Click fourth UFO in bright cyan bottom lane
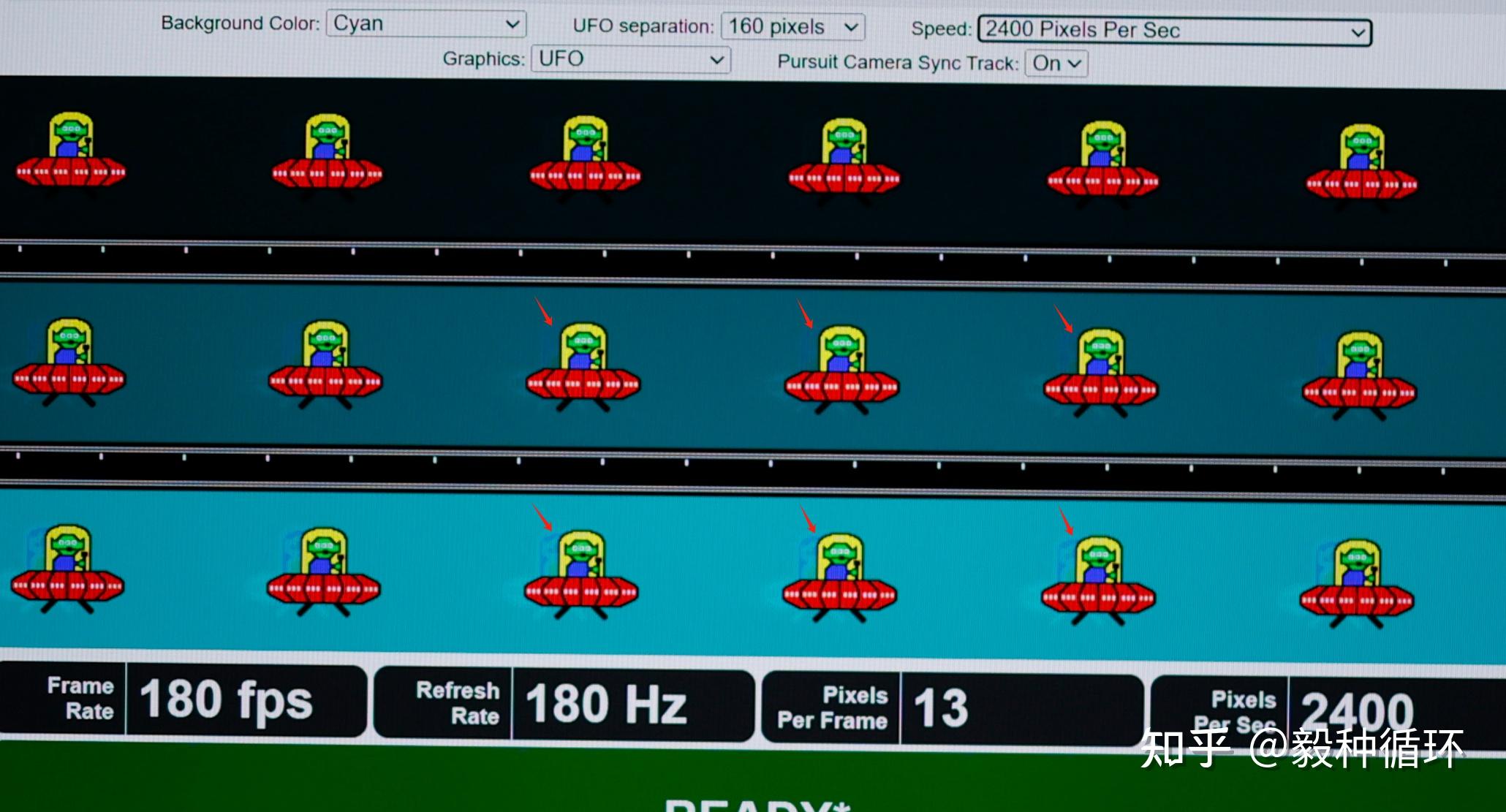 tap(839, 577)
